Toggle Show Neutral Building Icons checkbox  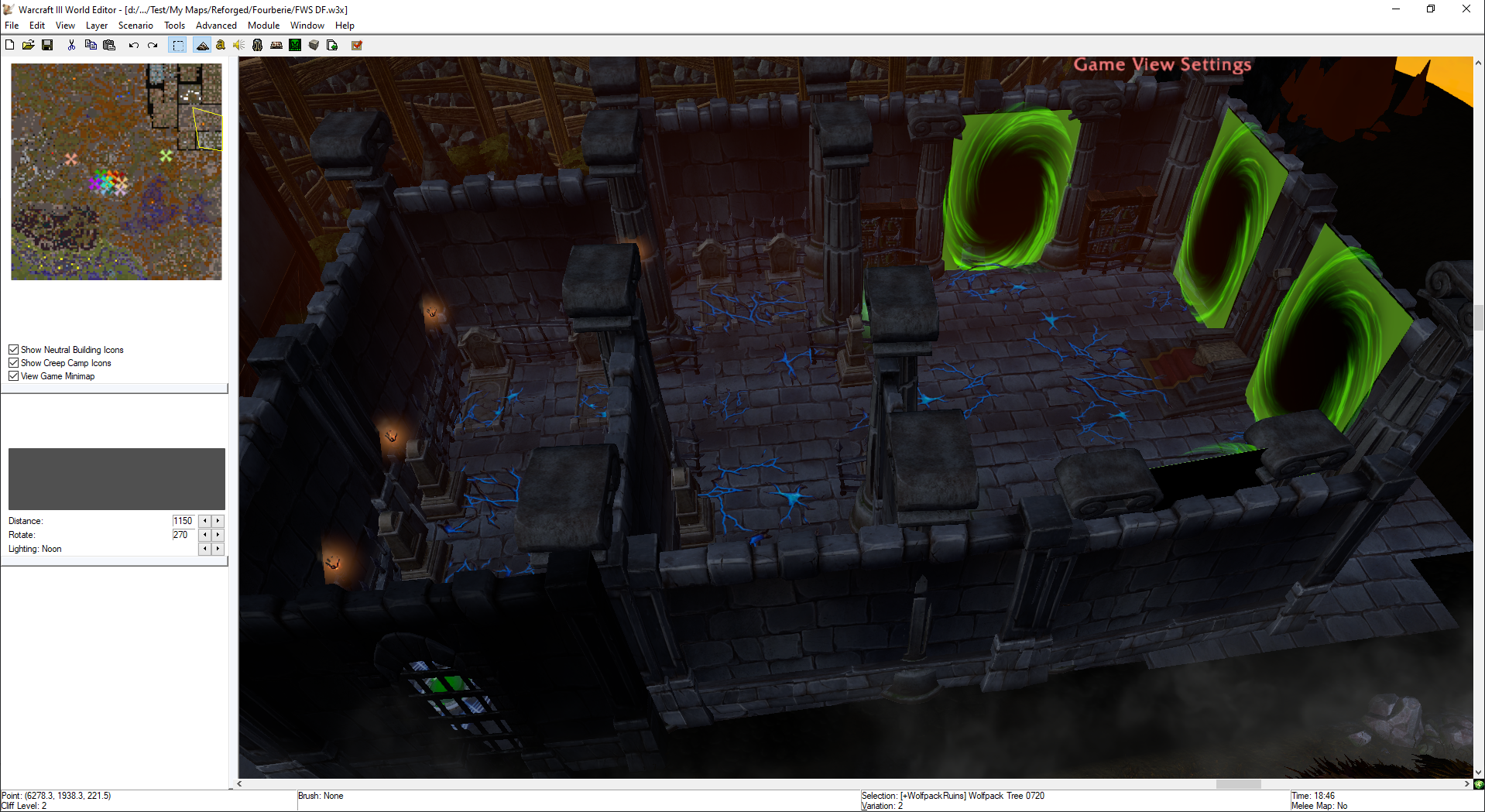tap(13, 350)
